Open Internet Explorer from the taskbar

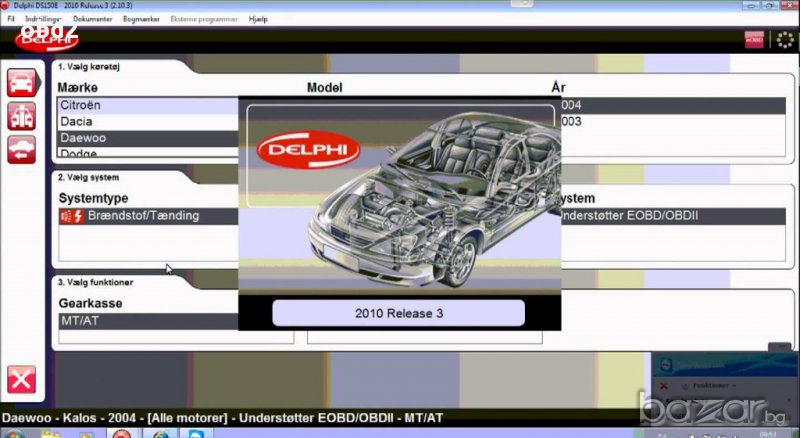click(158, 432)
